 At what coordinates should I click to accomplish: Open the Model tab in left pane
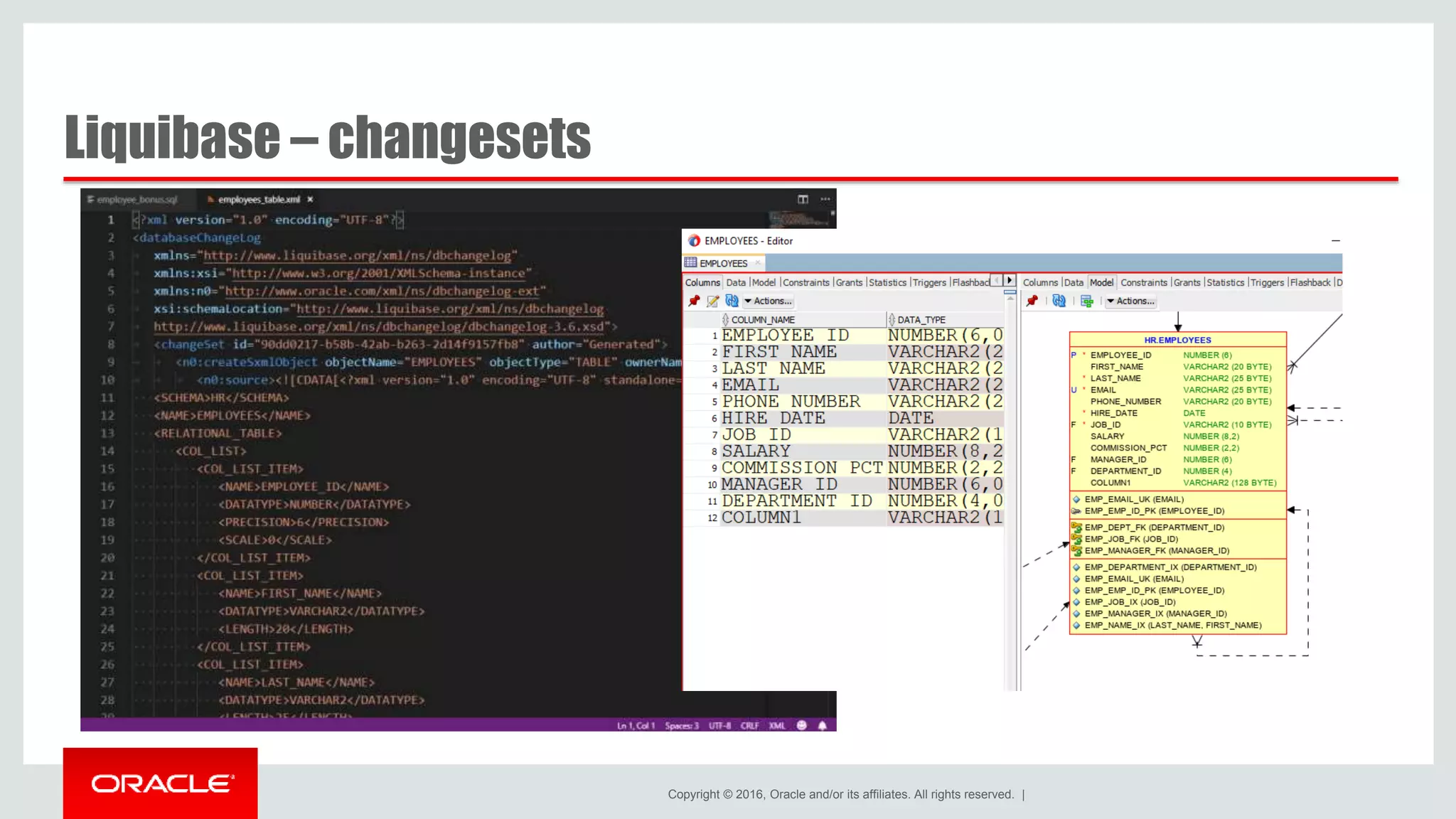pyautogui.click(x=764, y=282)
